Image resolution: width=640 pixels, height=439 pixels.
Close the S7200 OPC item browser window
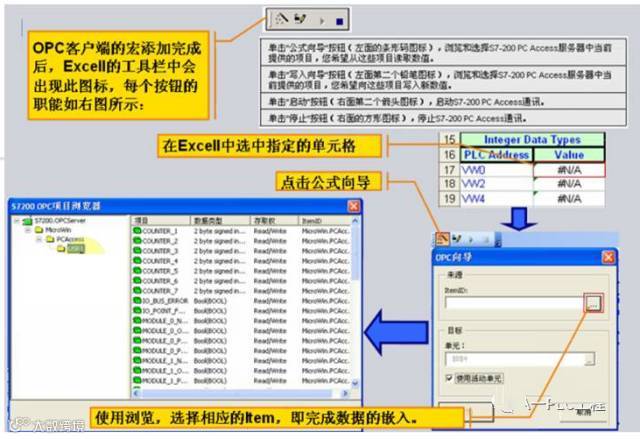354,206
